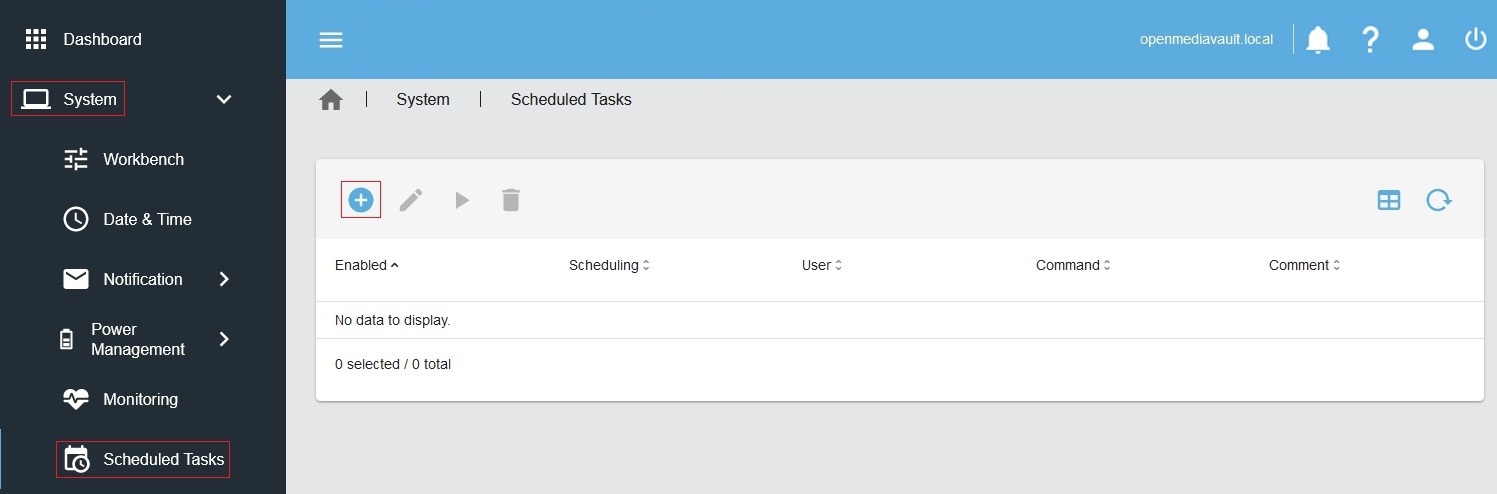This screenshot has height=494, width=1497.
Task: Toggle sidebar with the hamburger menu icon
Action: pos(331,40)
